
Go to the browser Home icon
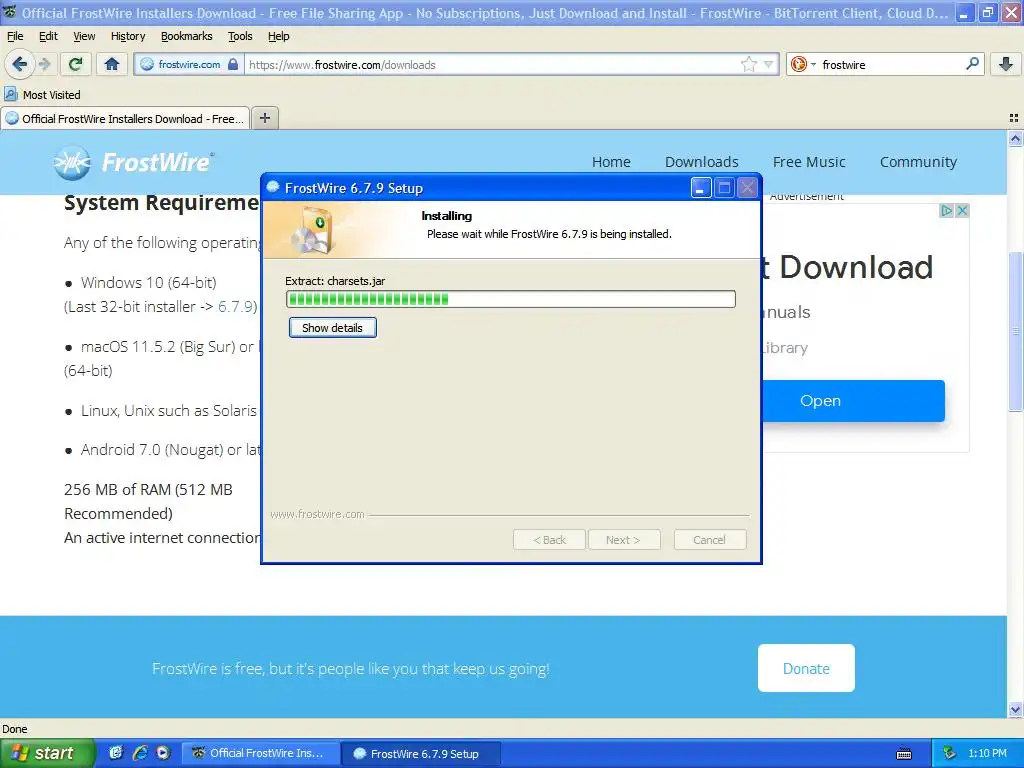point(112,64)
